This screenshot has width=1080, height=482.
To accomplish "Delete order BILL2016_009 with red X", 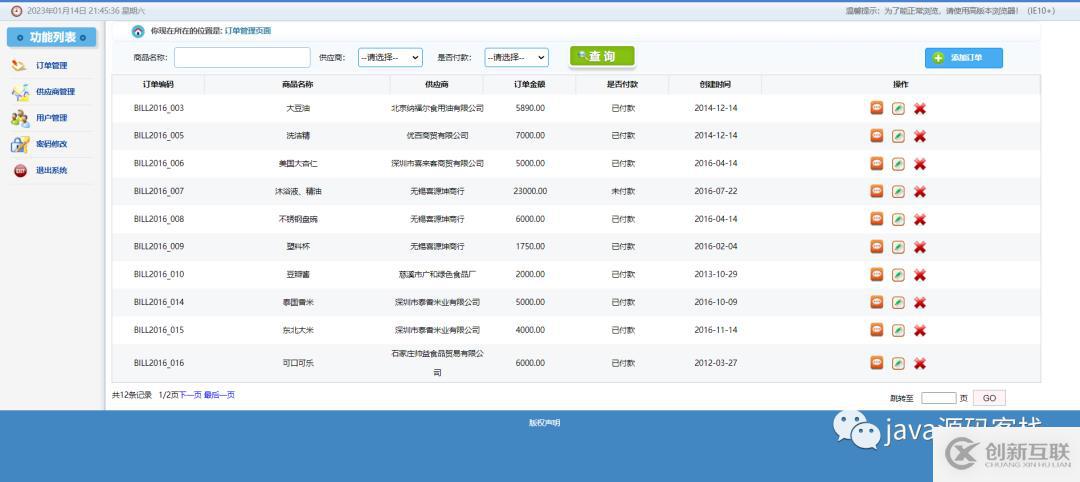I will pyautogui.click(x=919, y=247).
